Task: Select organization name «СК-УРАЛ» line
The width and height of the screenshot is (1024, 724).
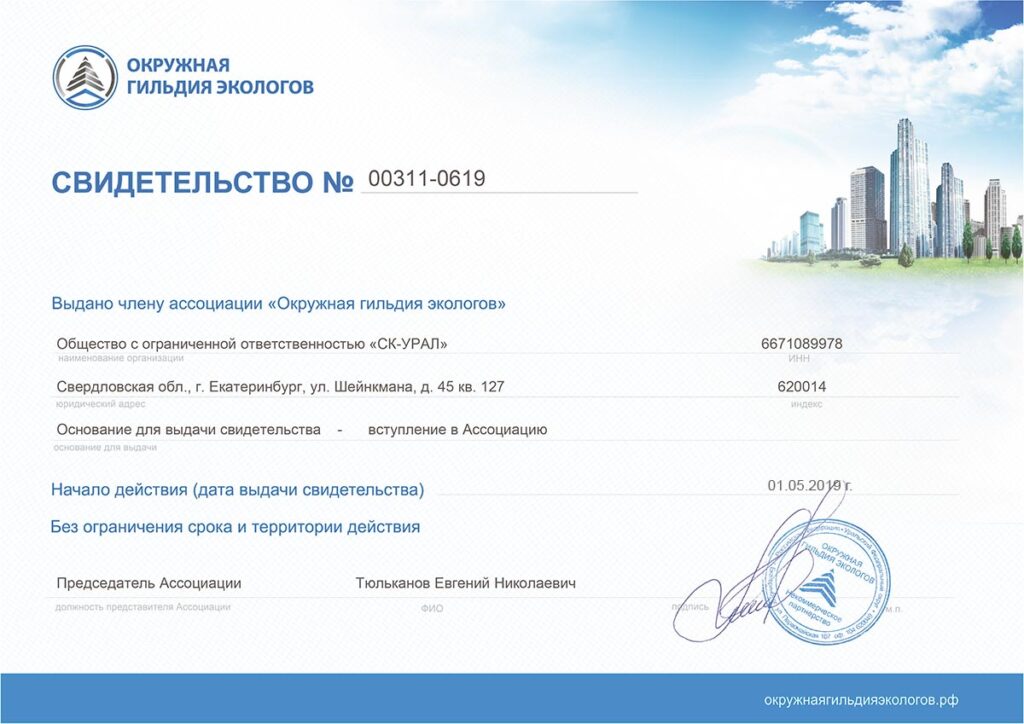Action: [x=252, y=344]
